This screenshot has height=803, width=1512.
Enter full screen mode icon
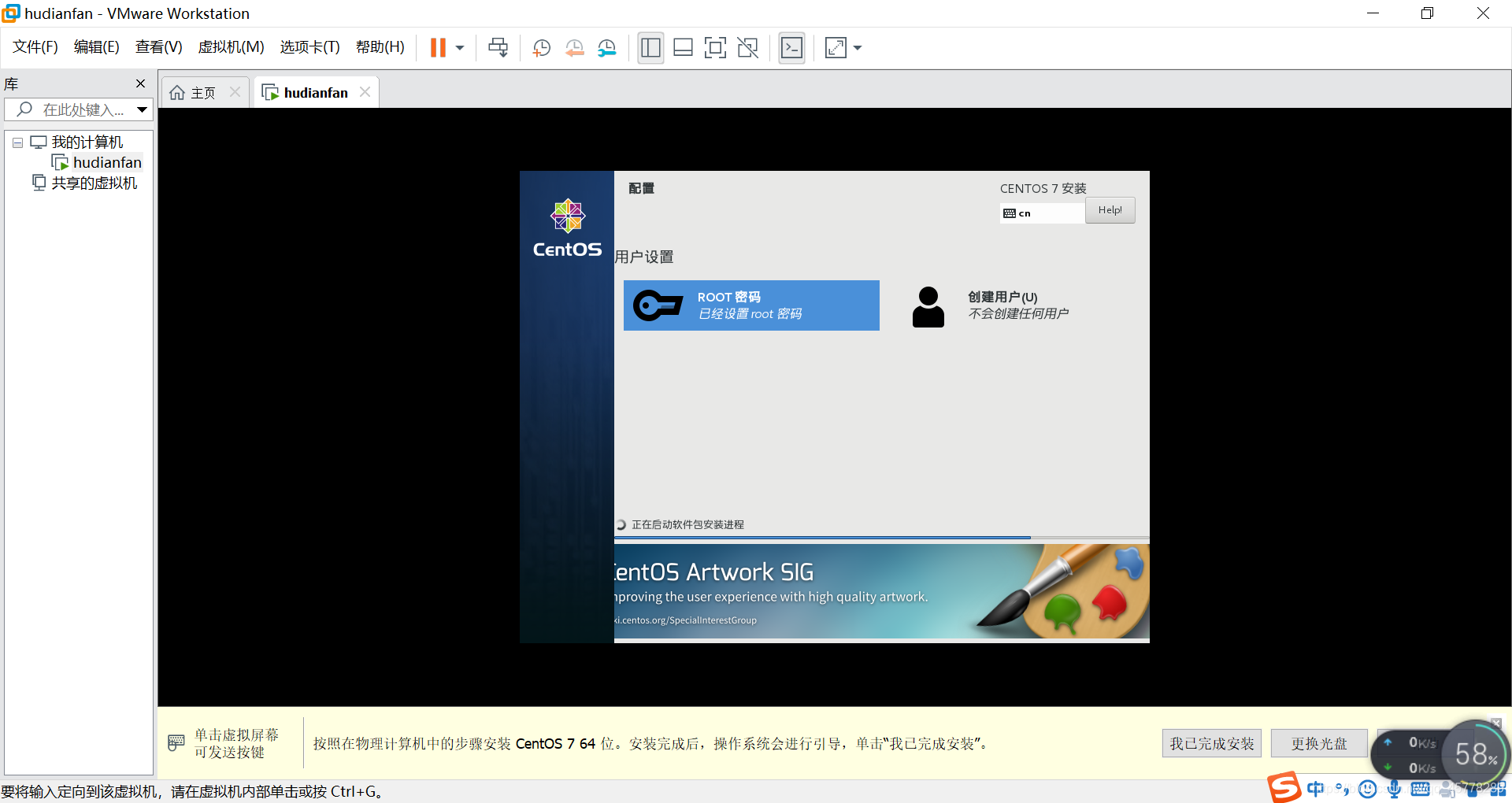pos(715,48)
